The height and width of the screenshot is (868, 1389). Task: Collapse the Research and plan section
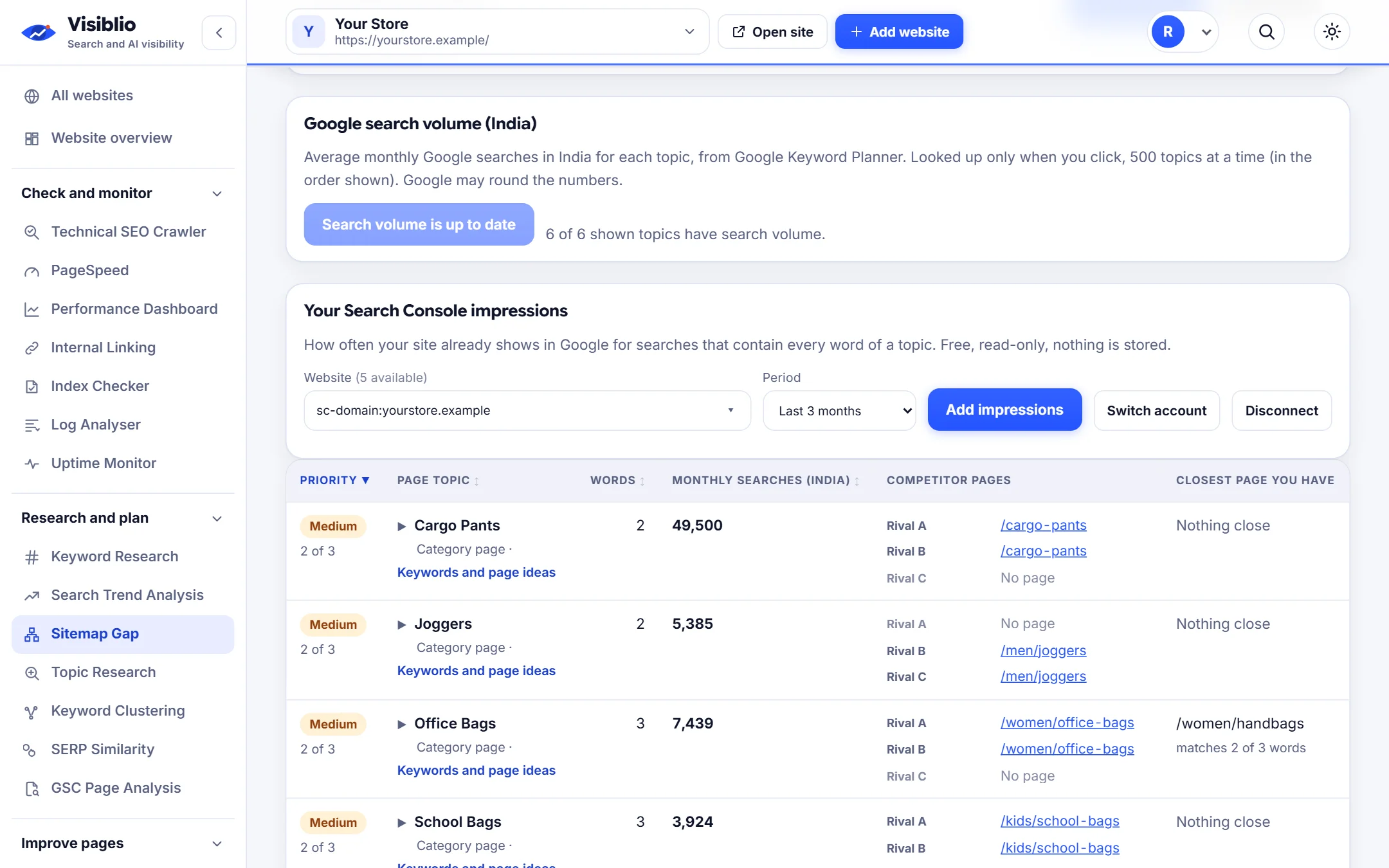click(123, 518)
